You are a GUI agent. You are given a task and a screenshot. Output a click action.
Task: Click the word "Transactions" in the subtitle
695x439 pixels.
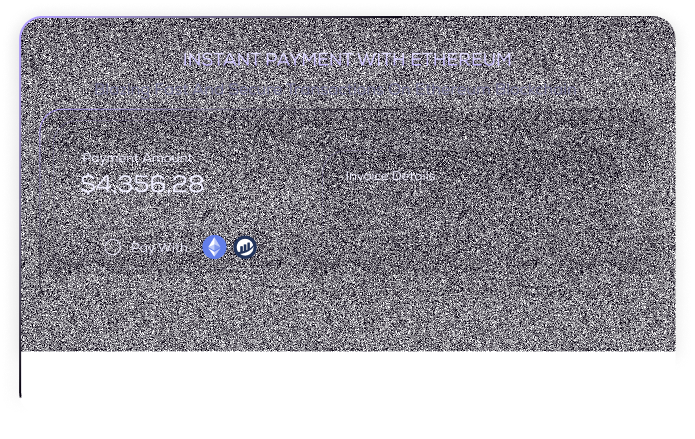(x=329, y=89)
